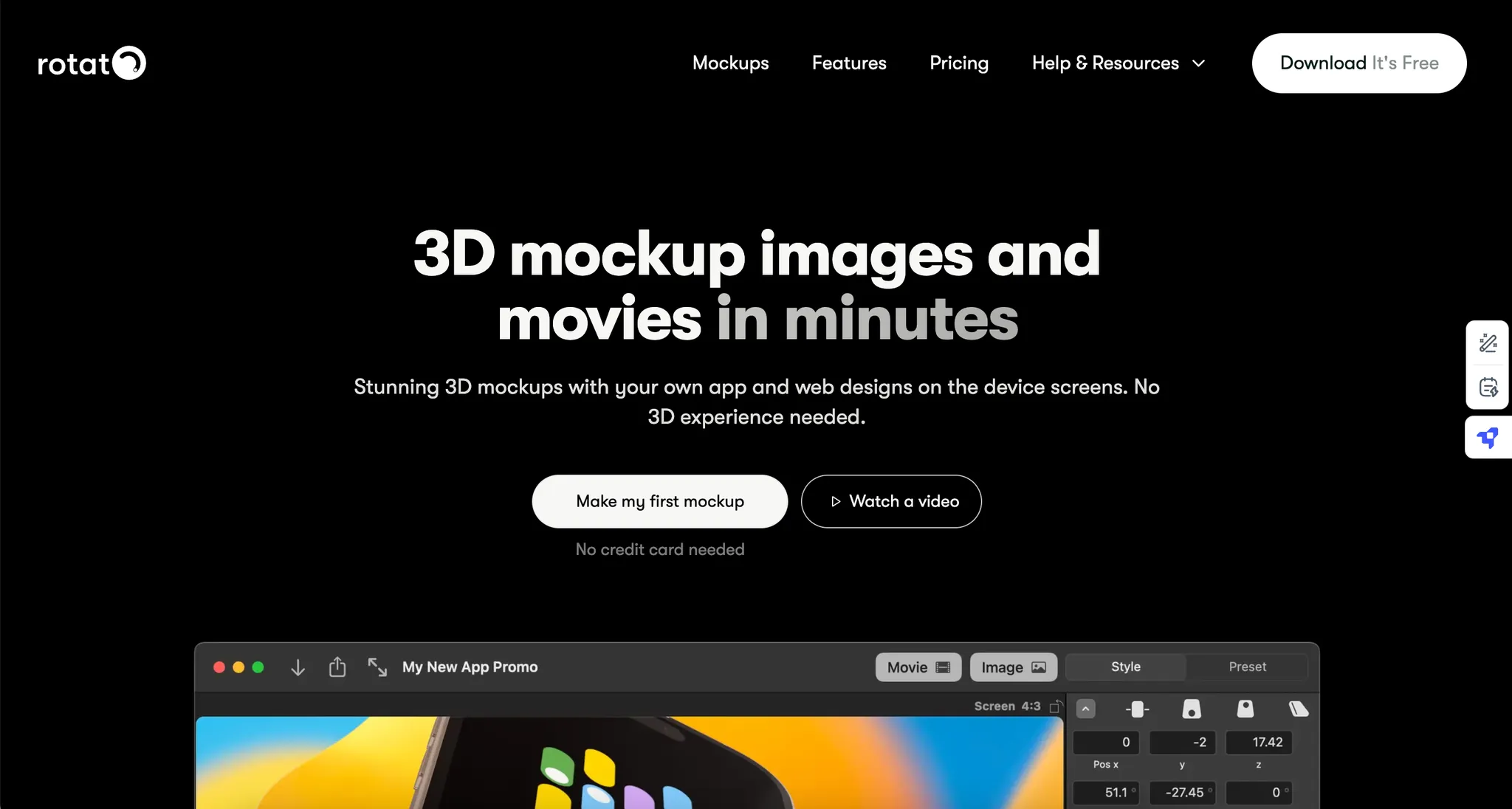Viewport: 1512px width, 809px height.
Task: Click the z position field showing 17.42
Action: click(1260, 743)
